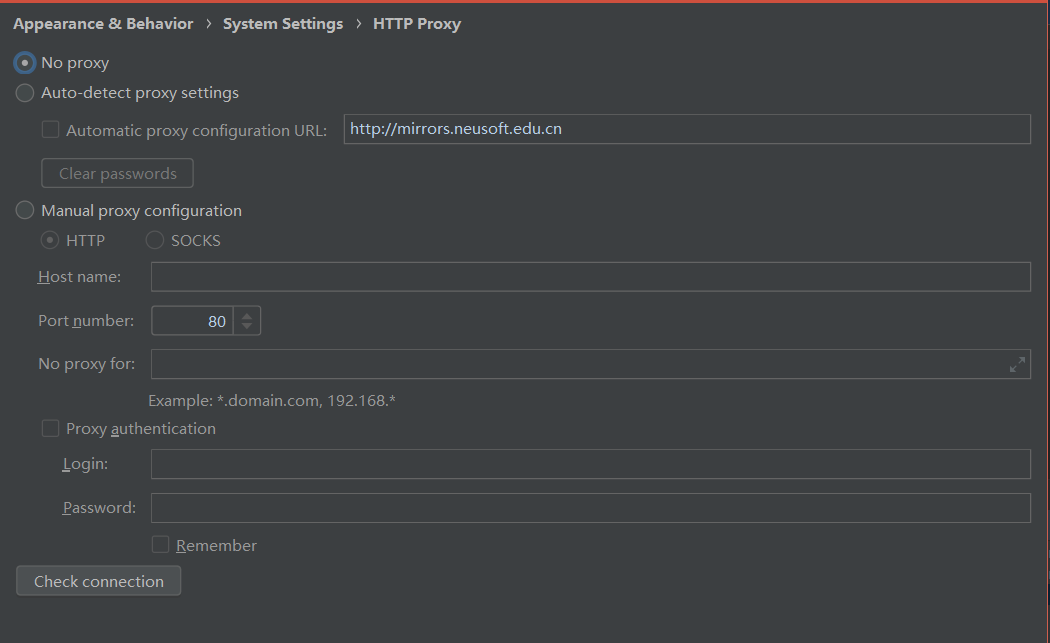This screenshot has width=1050, height=643.
Task: Navigate to Appearance & Behavior breadcrumb
Action: (x=102, y=23)
